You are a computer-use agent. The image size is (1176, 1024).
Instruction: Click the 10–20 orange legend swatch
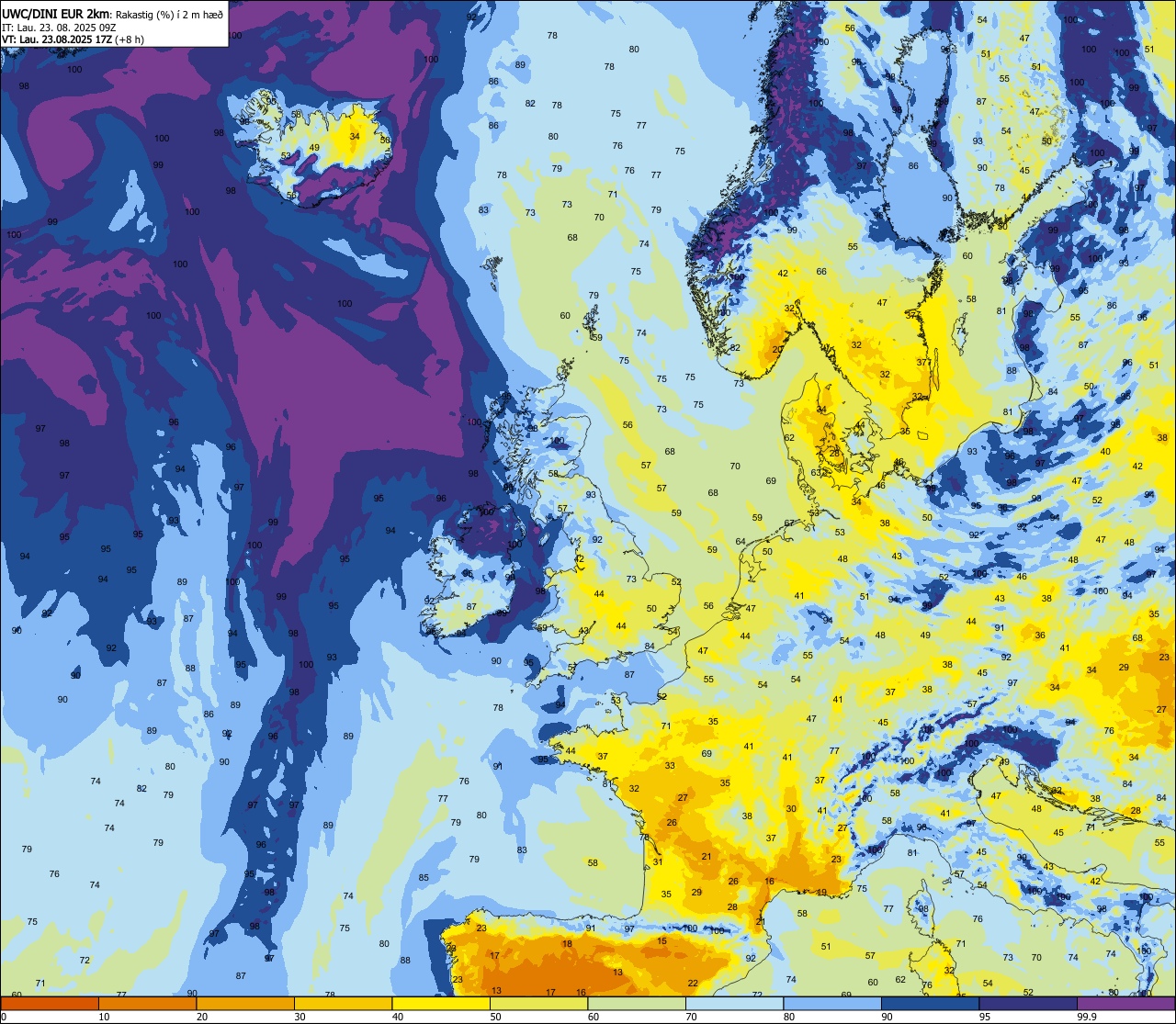(x=147, y=1003)
